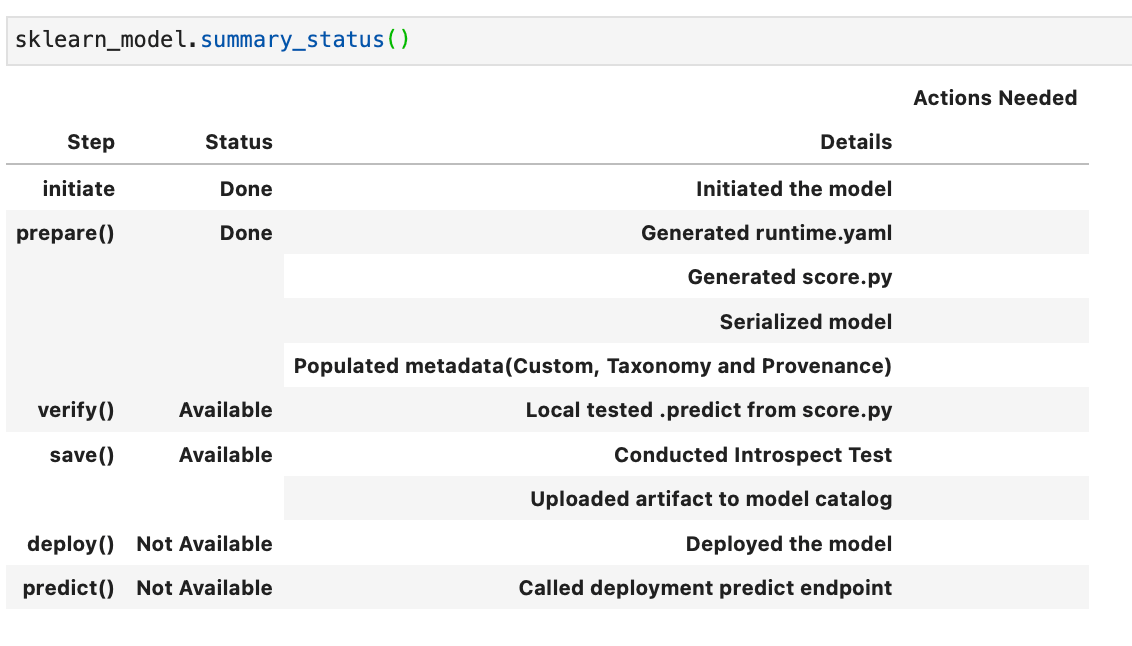Click the Conducted Introspect Test detail cell
The height and width of the screenshot is (646, 1132).
click(x=753, y=455)
